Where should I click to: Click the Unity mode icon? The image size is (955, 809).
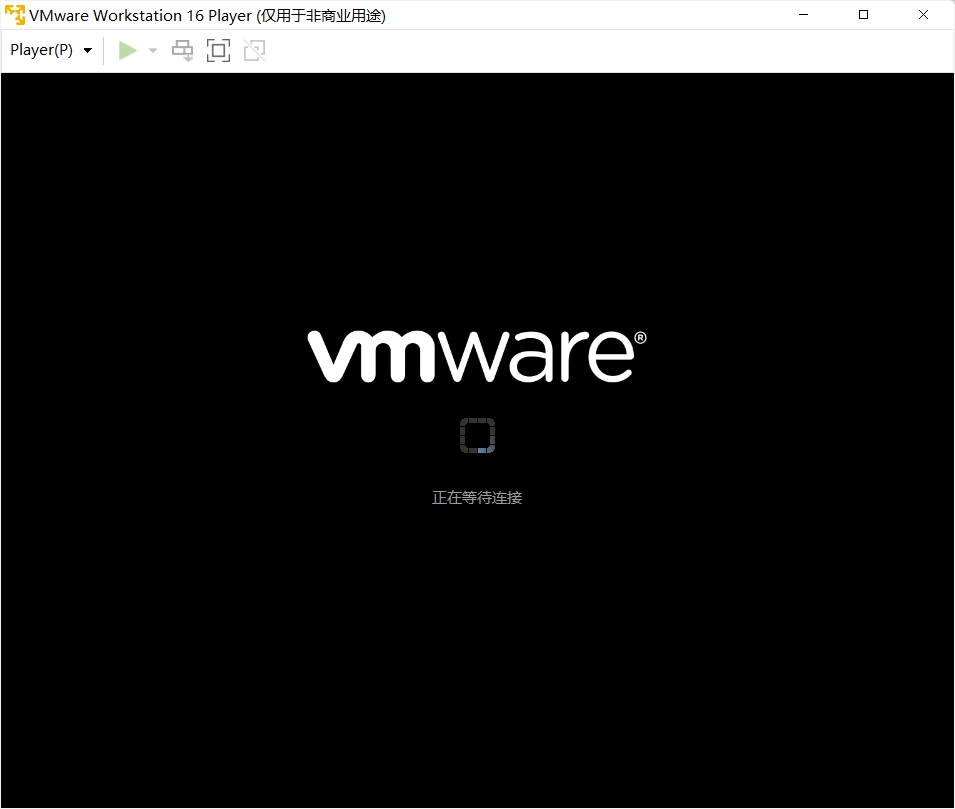(255, 51)
